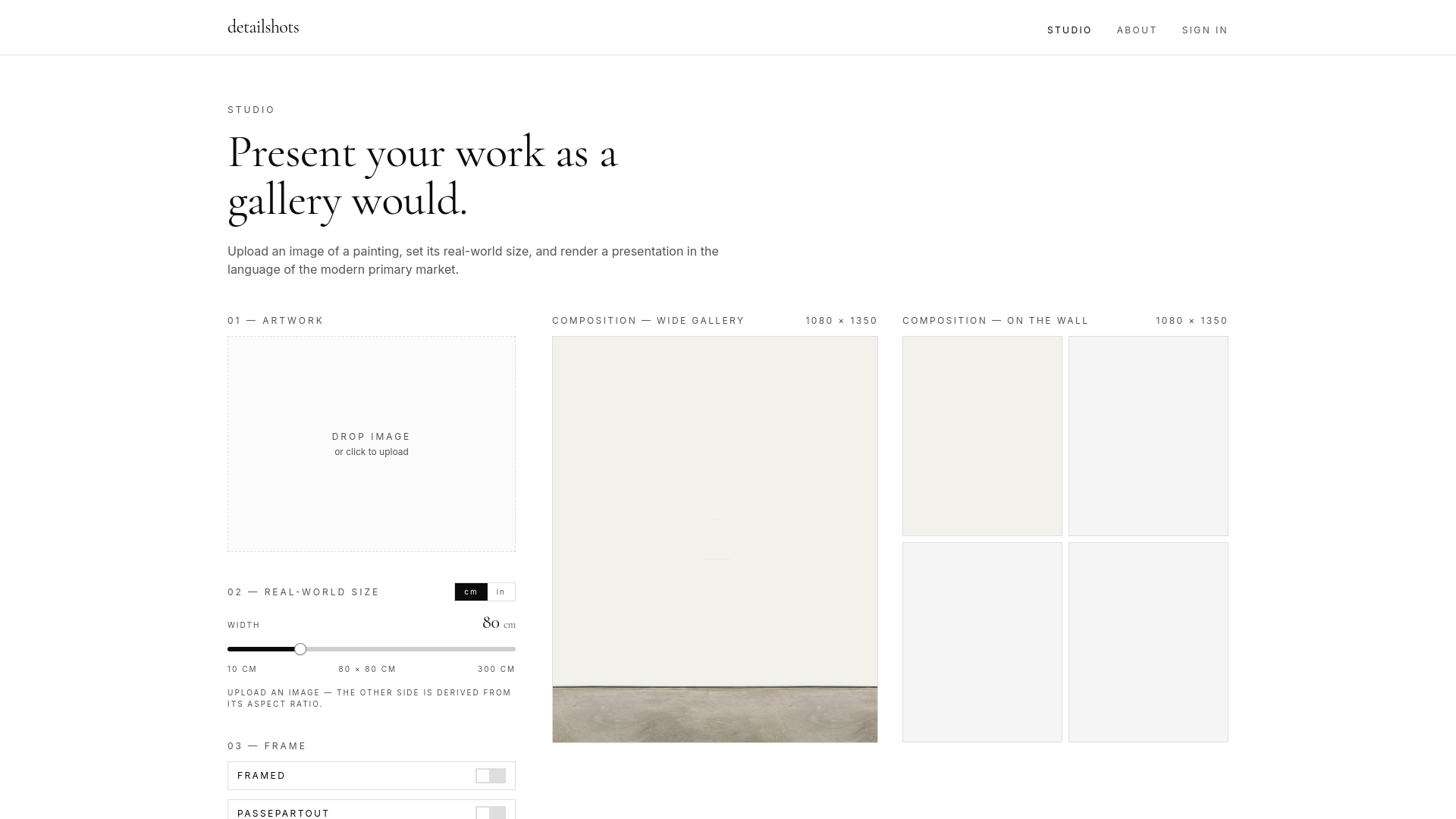Toggle the Passepartout switch

(491, 813)
